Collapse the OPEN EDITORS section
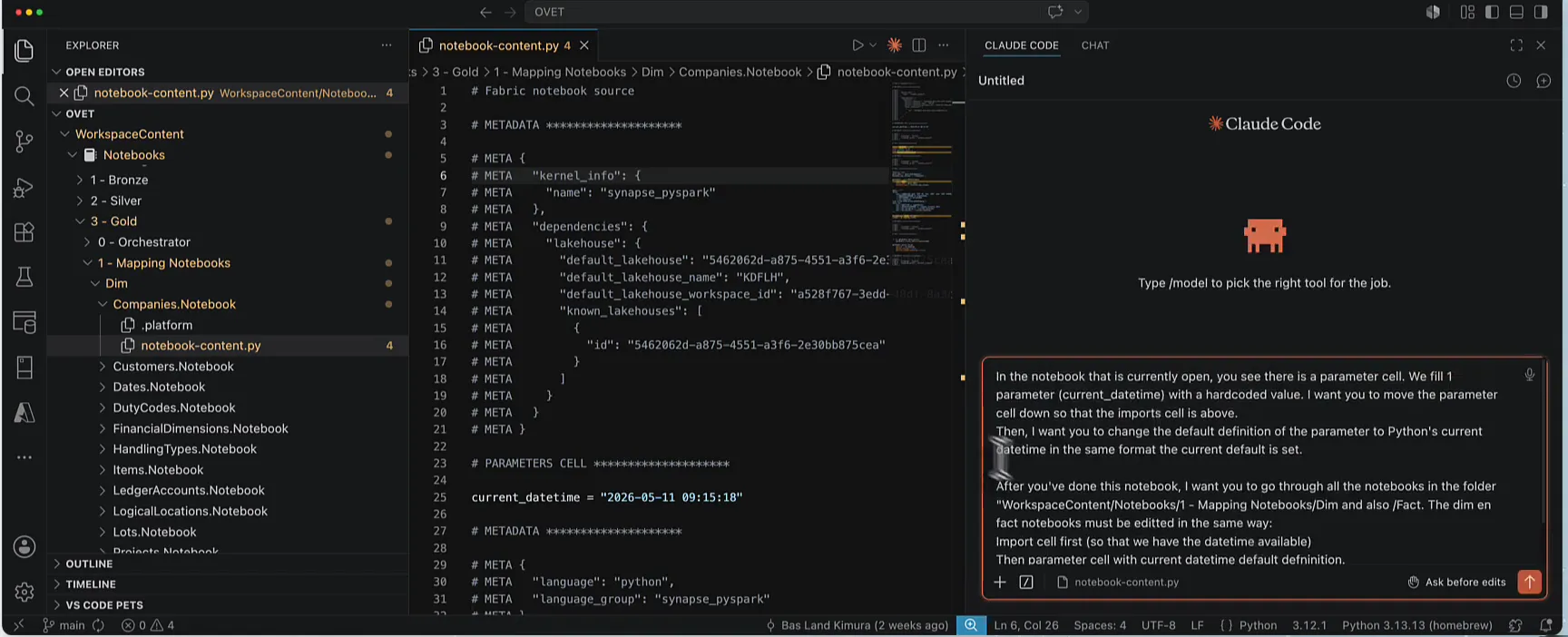This screenshot has height=637, width=1568. coord(56,72)
